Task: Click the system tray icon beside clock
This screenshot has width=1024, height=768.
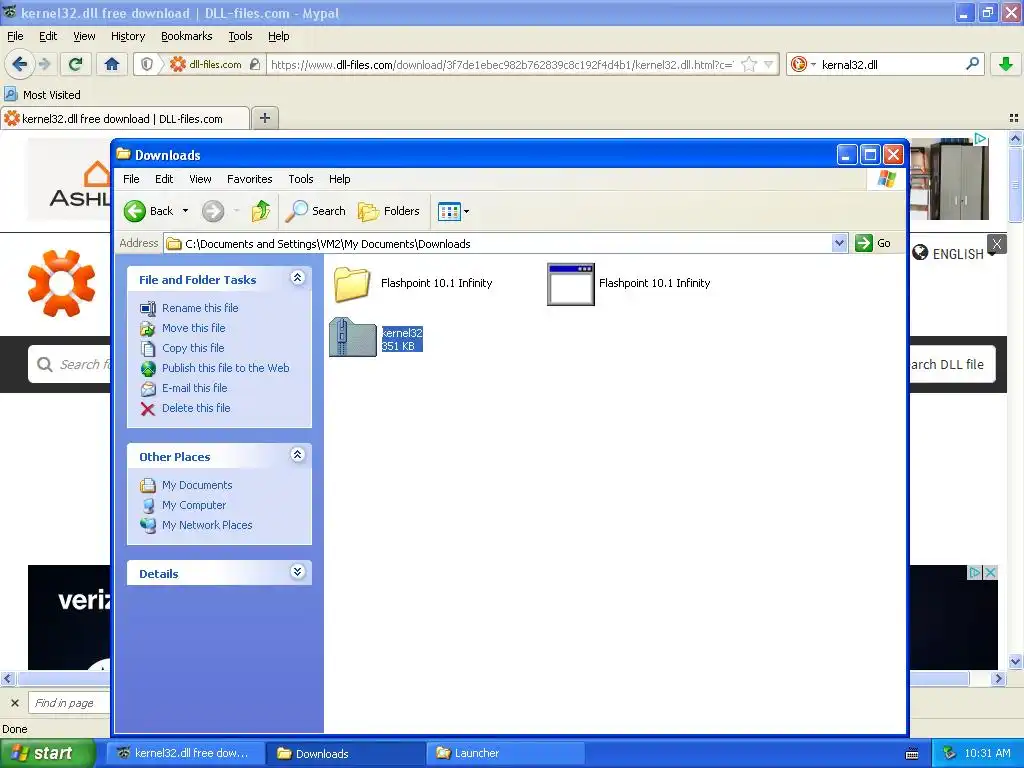Action: (950, 753)
